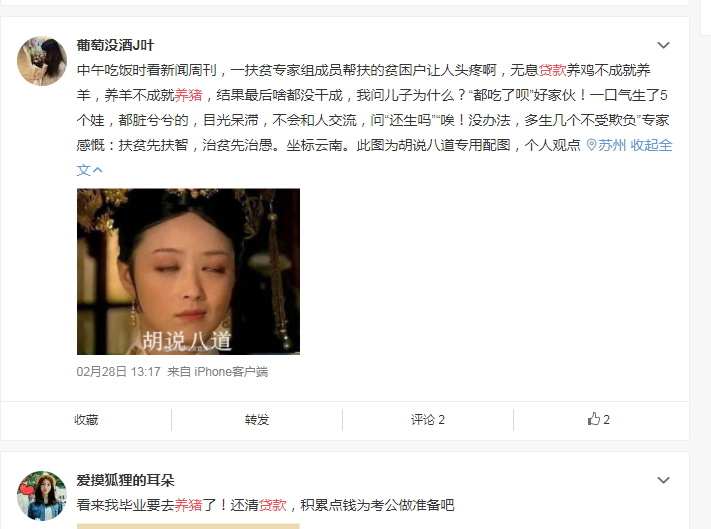711x529 pixels.
Task: Click 转发 to repost
Action: pyautogui.click(x=257, y=420)
